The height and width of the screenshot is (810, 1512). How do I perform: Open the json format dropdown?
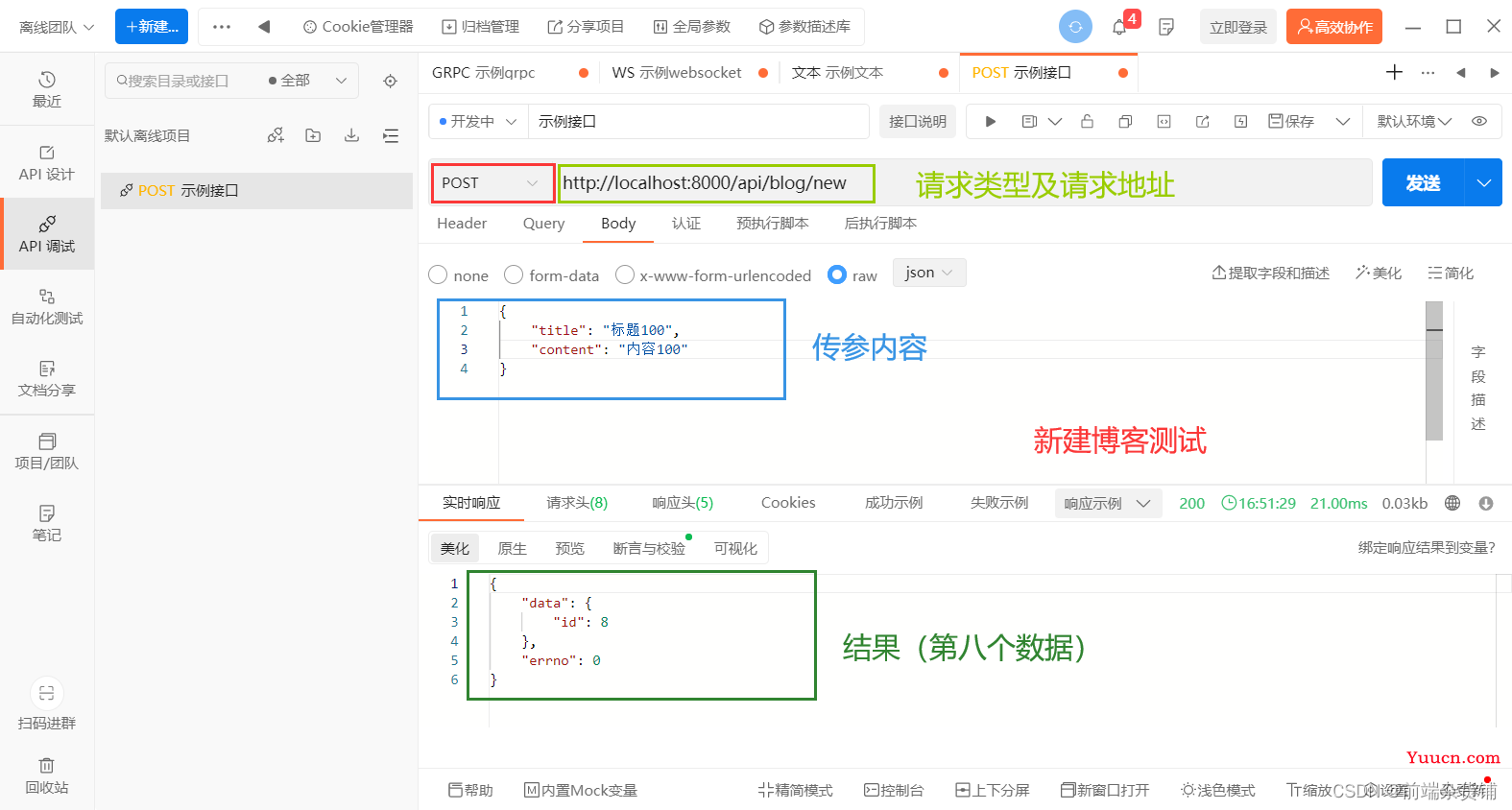point(929,273)
